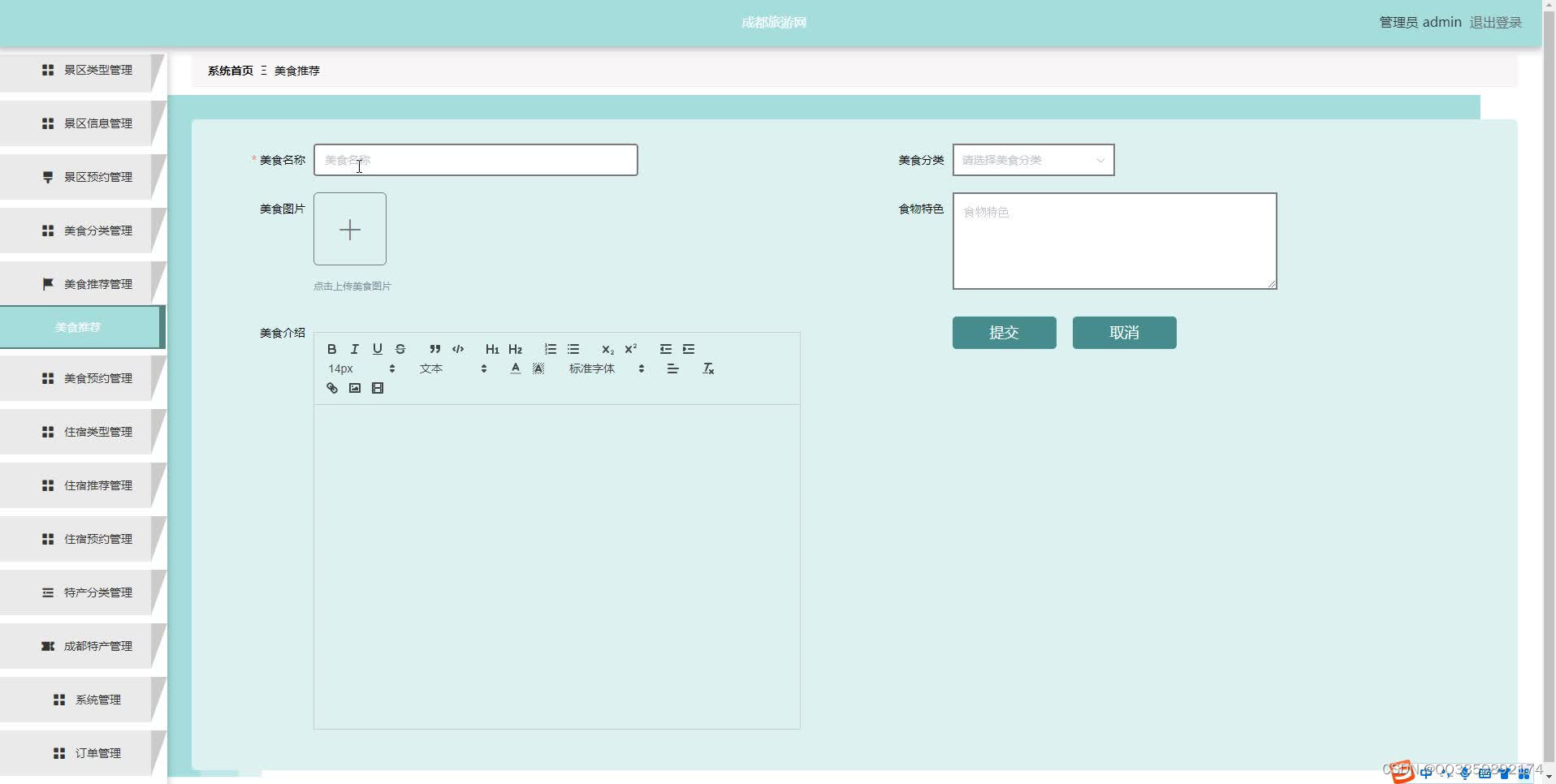Insert a blockquote in editor
This screenshot has width=1556, height=784.
(434, 349)
